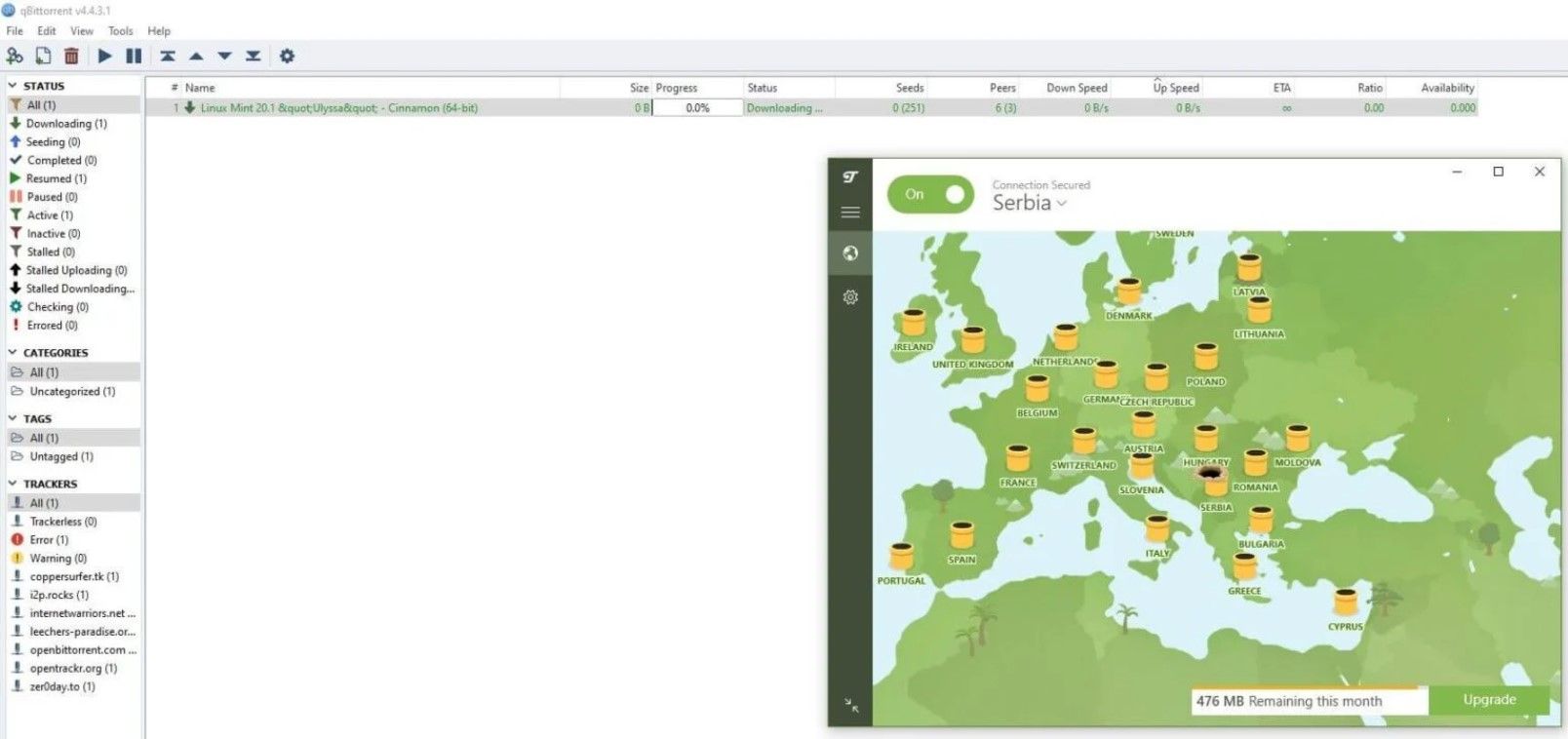Add torrent file icon in toolbar
1568x739 pixels.
[x=43, y=56]
